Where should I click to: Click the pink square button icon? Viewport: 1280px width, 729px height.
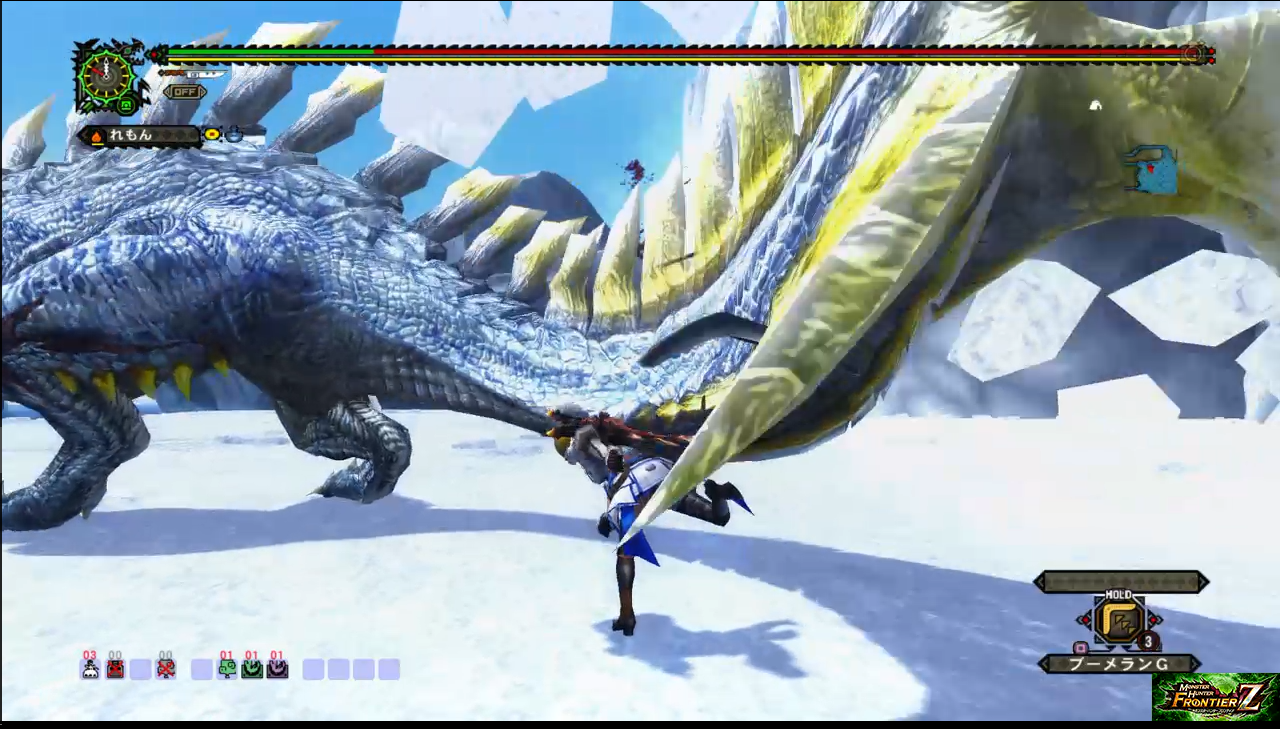[1080, 647]
